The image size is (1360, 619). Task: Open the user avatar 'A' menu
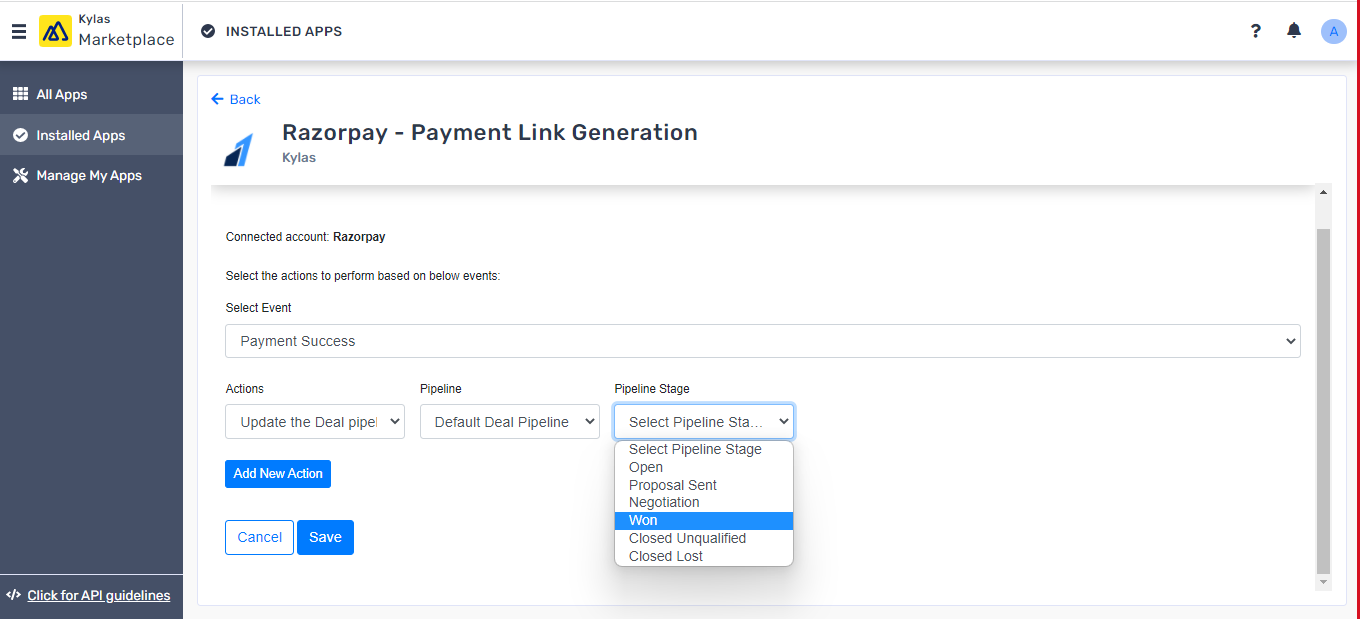pos(1334,31)
